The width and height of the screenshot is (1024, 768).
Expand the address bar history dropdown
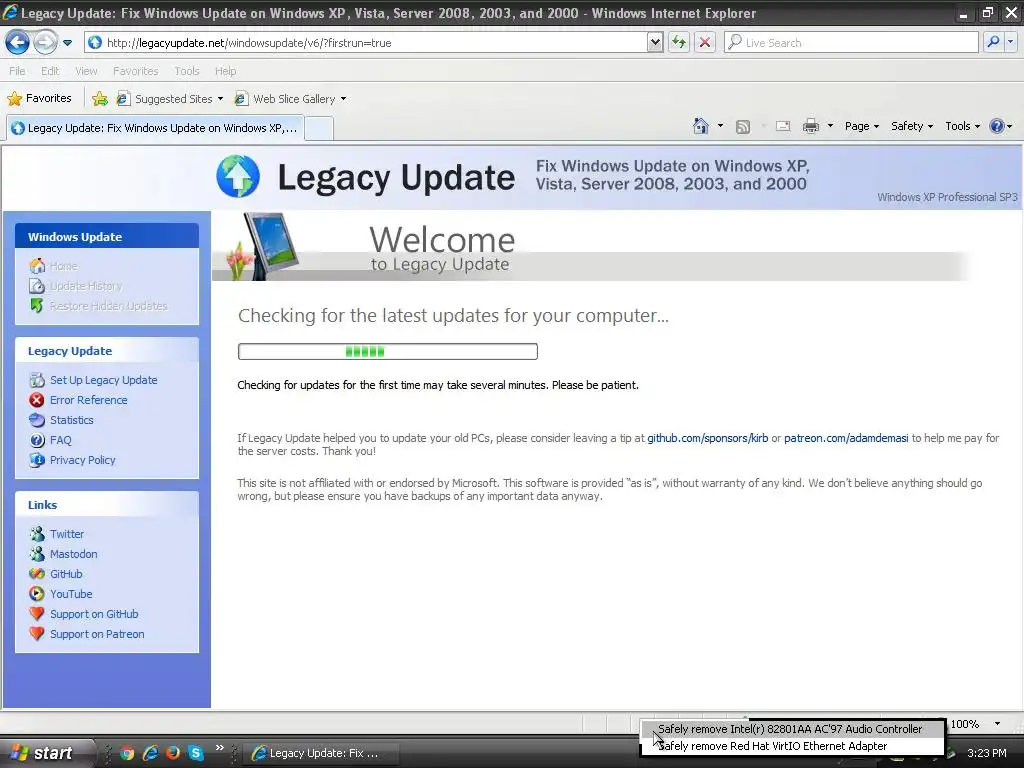coord(655,42)
